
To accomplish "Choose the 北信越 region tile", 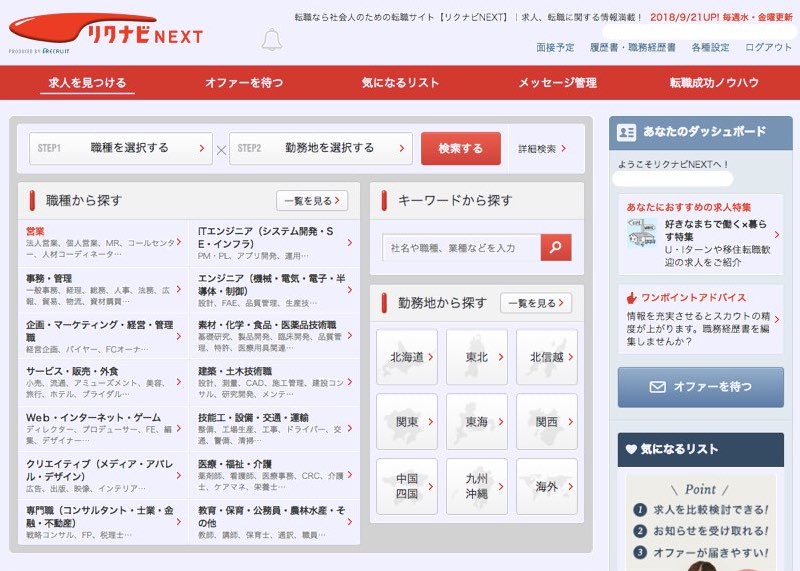I will pyautogui.click(x=547, y=357).
